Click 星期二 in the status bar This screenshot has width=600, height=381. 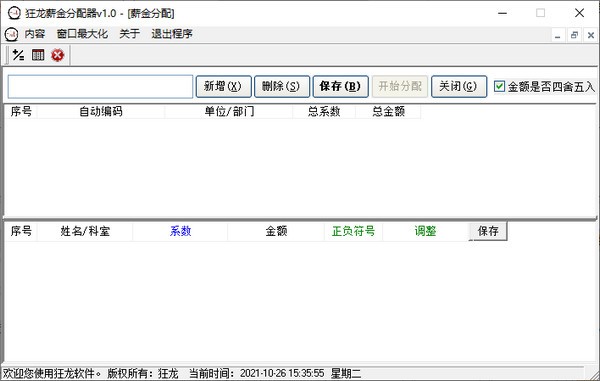pos(346,373)
